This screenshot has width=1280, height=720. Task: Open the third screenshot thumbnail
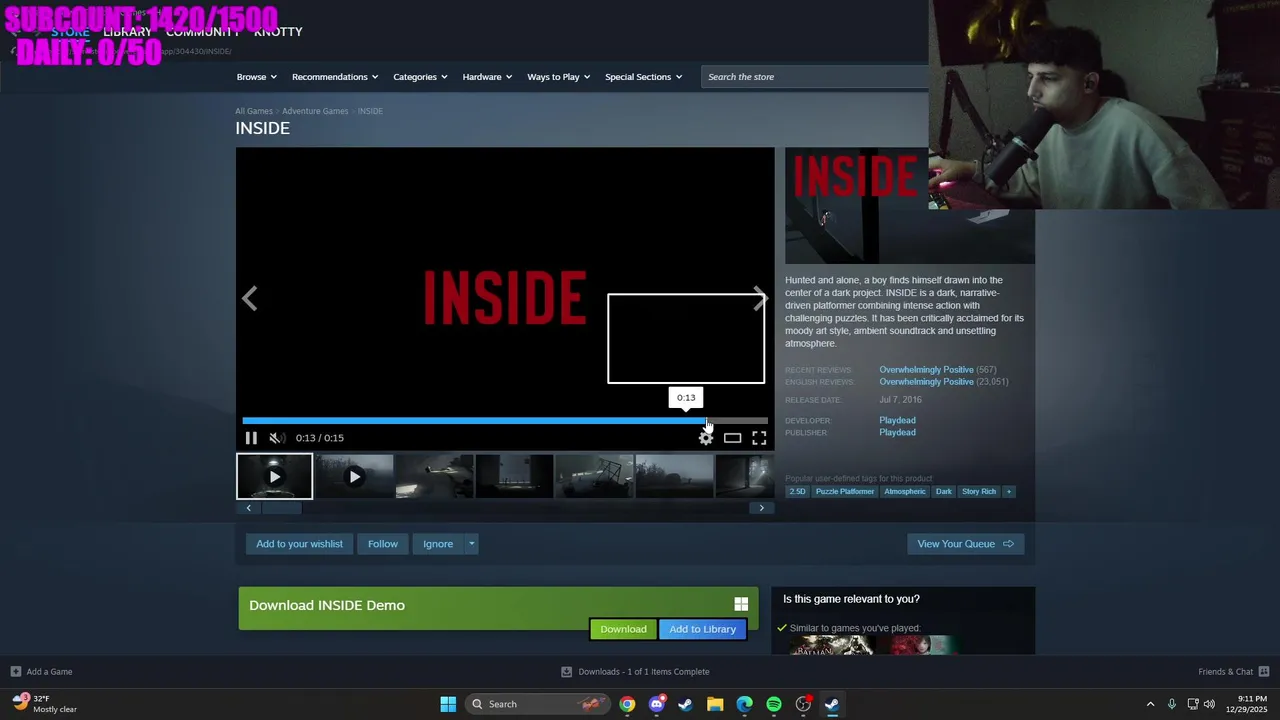tap(434, 477)
